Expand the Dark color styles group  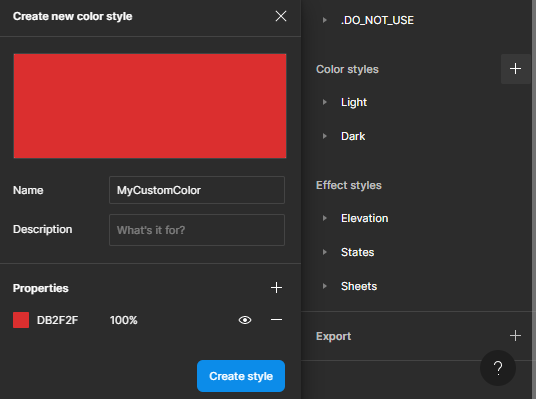(x=324, y=136)
